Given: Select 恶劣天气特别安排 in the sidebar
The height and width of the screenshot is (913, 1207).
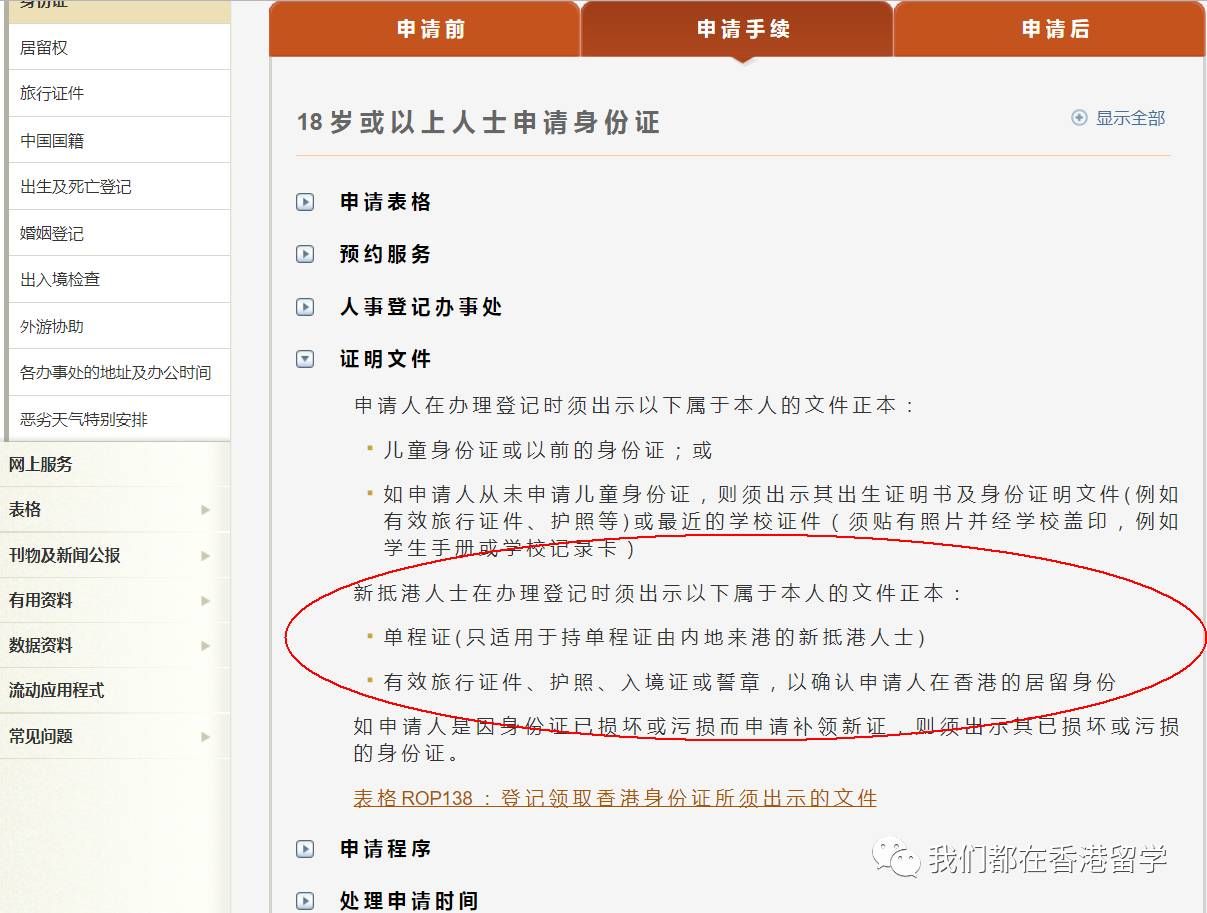Looking at the screenshot, I should (82, 418).
